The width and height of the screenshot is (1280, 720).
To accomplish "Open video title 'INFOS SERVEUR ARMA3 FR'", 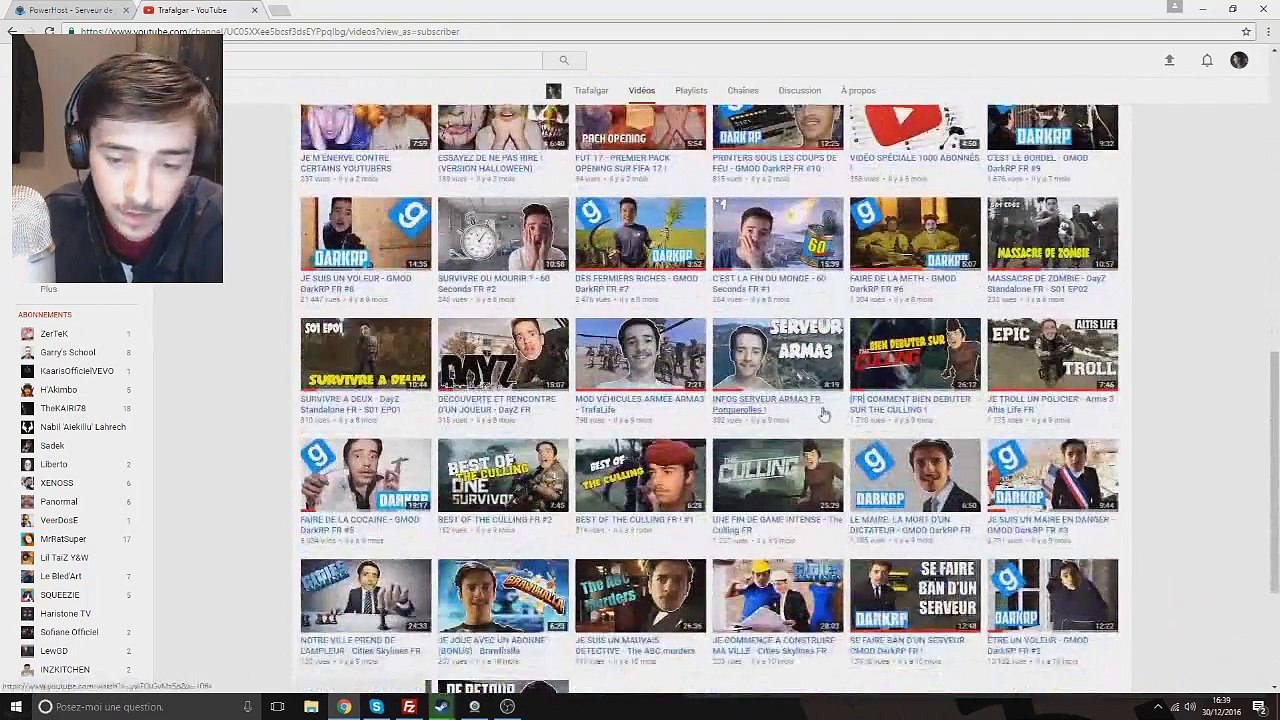I will [x=766, y=404].
